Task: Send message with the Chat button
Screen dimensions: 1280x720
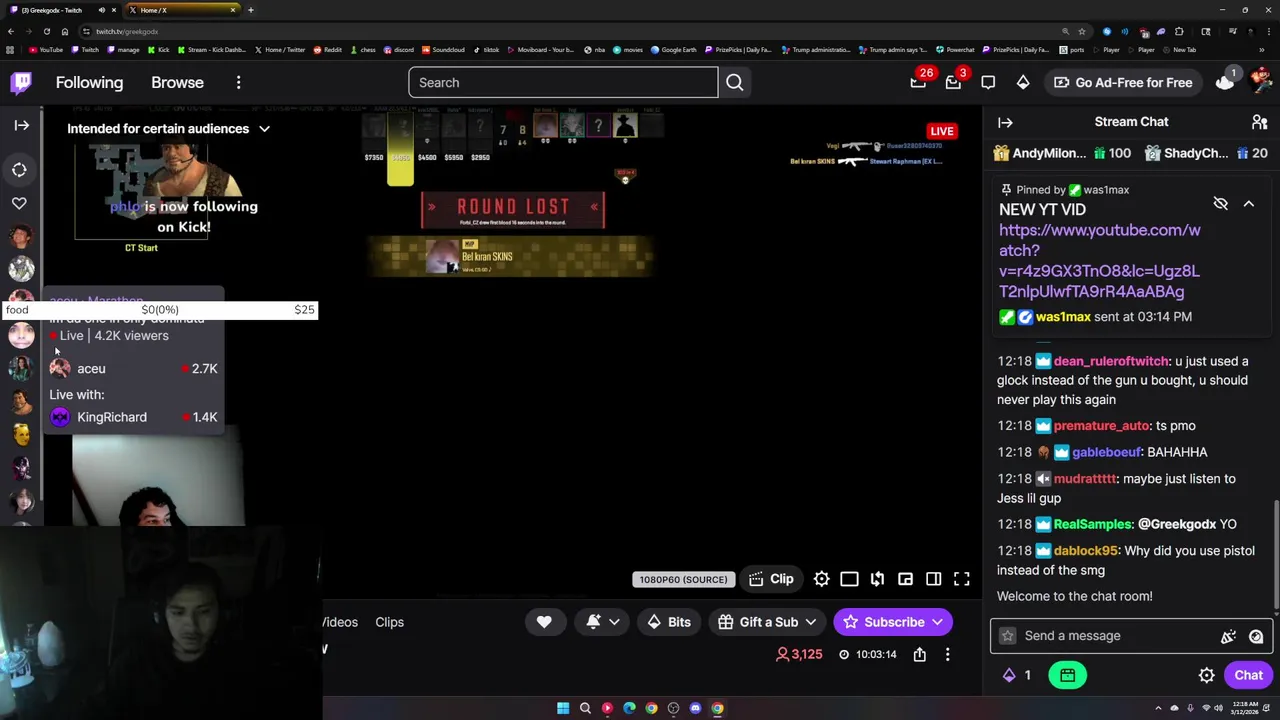Action: point(1248,675)
